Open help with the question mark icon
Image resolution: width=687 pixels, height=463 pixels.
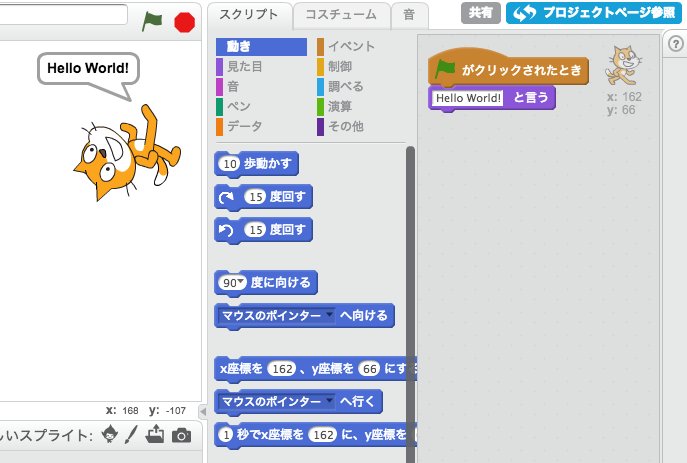[x=676, y=44]
